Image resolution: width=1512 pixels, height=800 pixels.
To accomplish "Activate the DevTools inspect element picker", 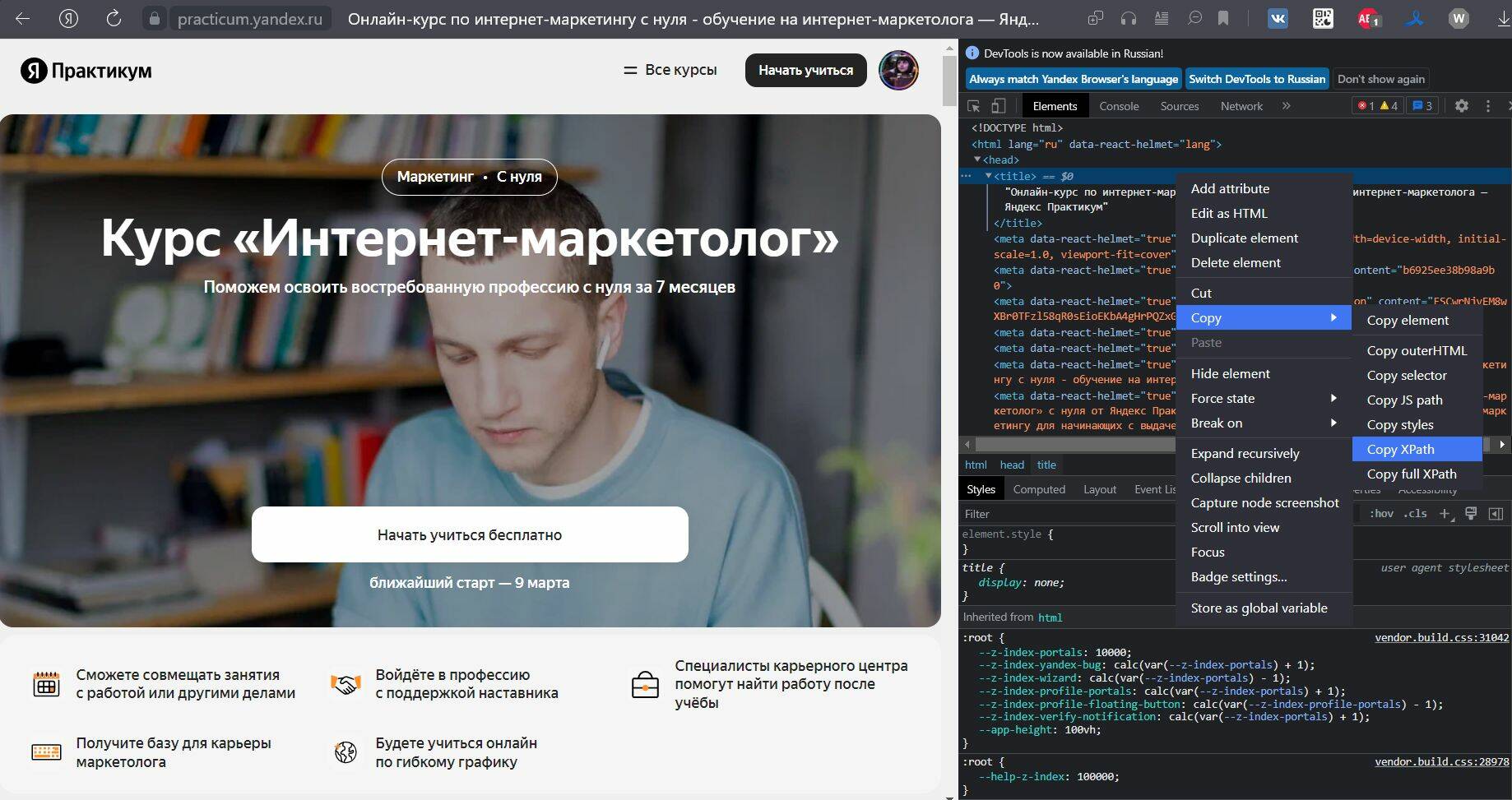I will point(974,106).
